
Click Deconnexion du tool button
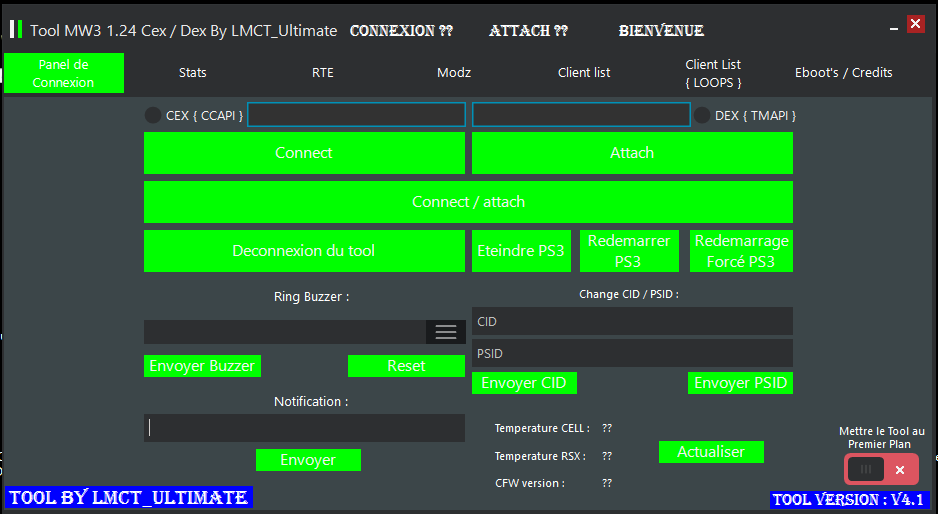click(304, 251)
